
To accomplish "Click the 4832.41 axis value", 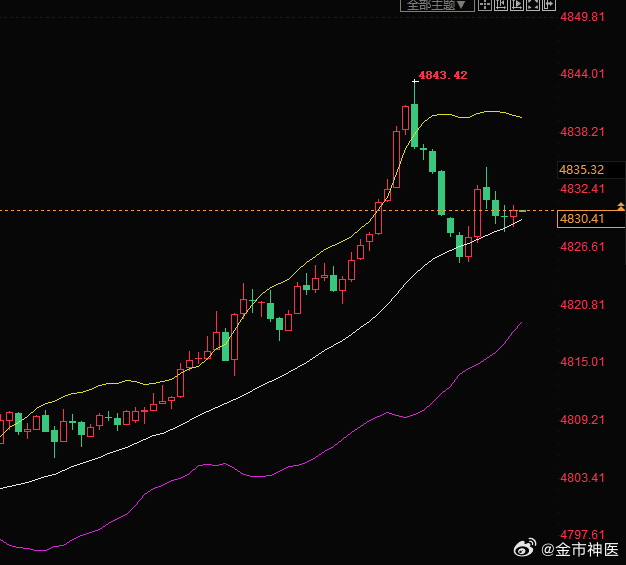I will [x=582, y=189].
